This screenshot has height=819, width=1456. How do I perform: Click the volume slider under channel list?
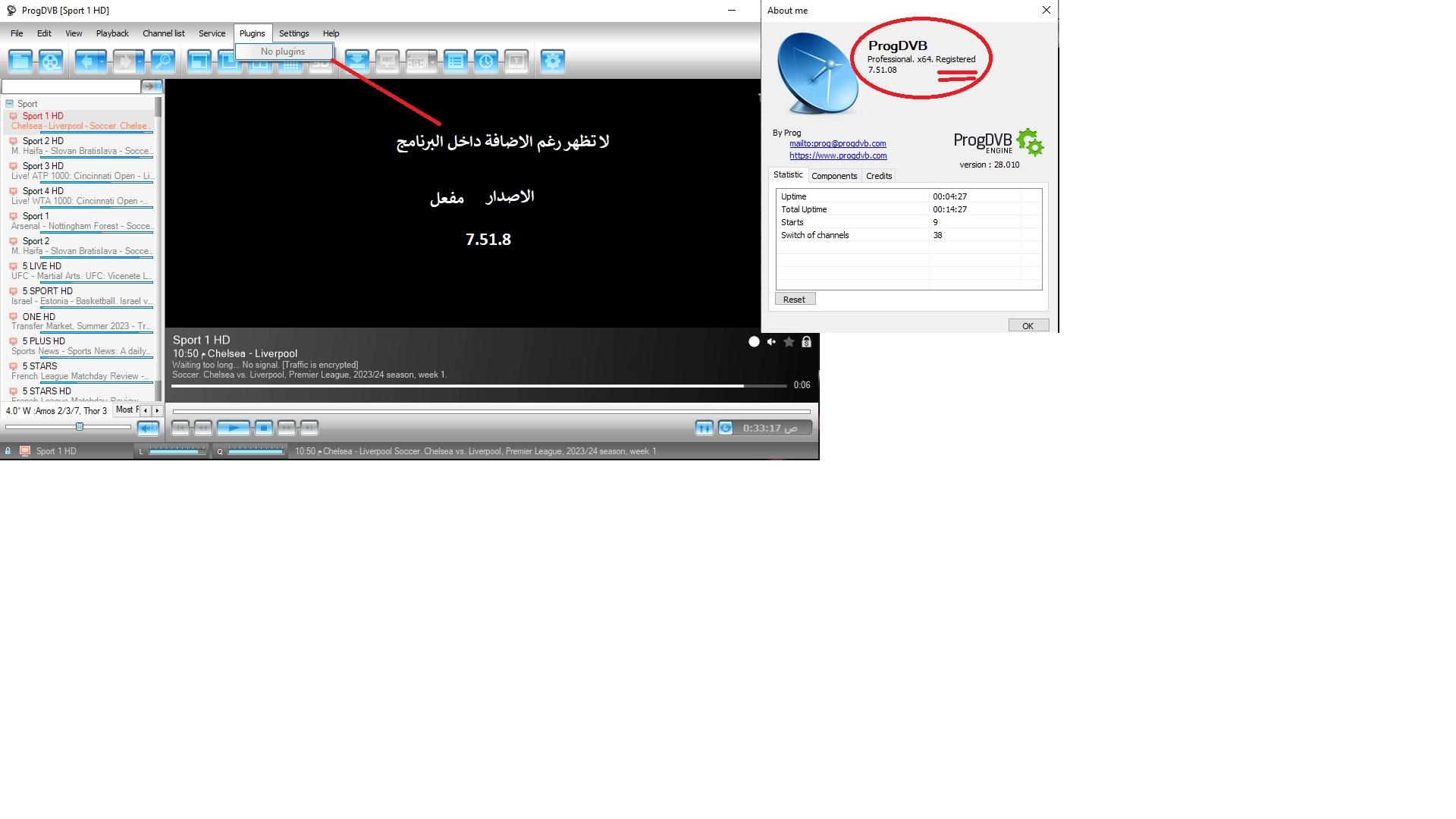pyautogui.click(x=68, y=427)
